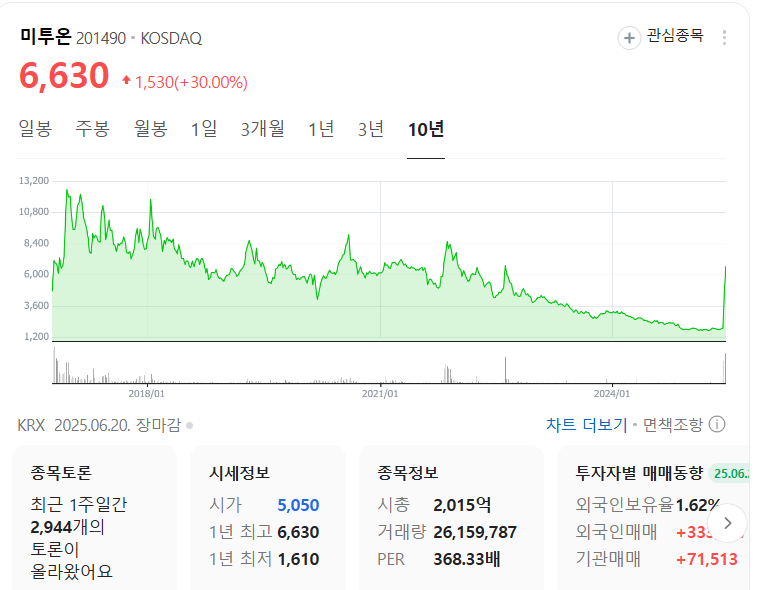Click the 2024/01 chart axis label
This screenshot has height=590, width=782.
click(x=612, y=393)
